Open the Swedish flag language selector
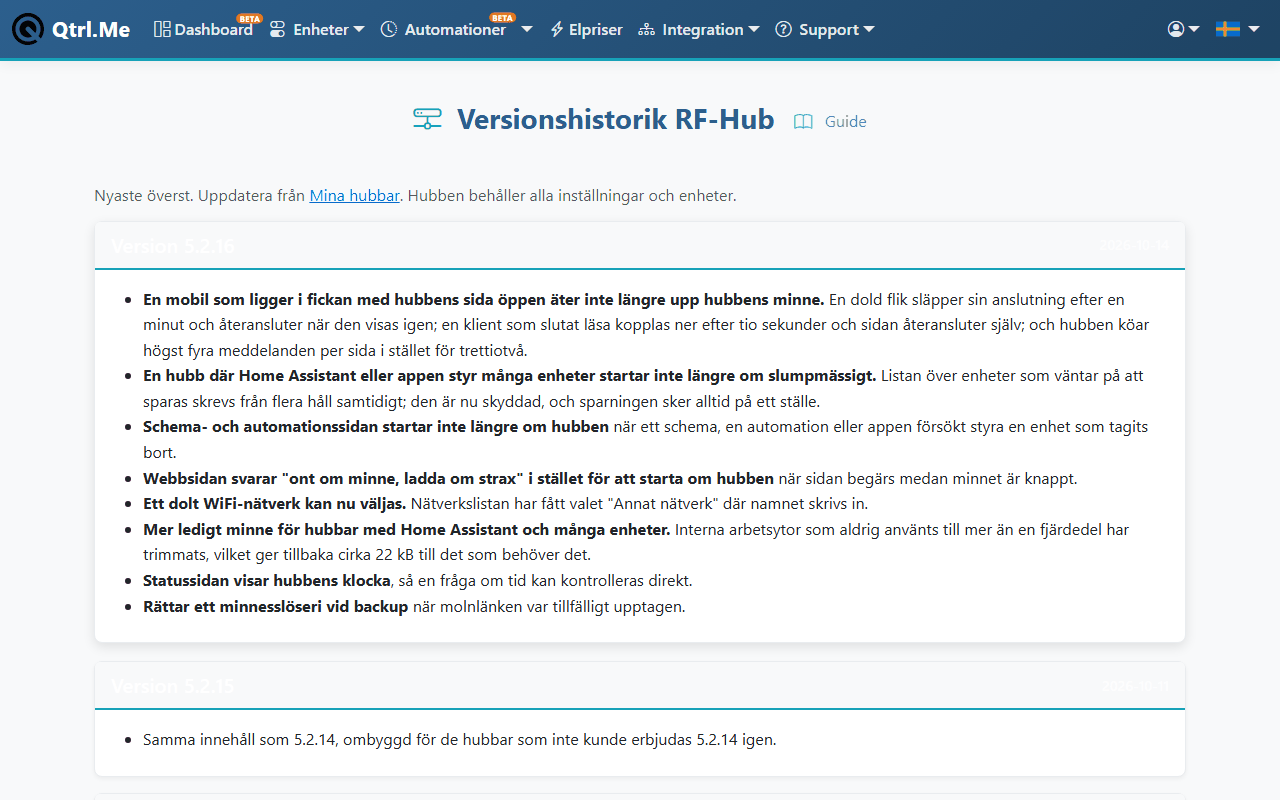Screen dimensions: 1280x800 coord(1237,29)
